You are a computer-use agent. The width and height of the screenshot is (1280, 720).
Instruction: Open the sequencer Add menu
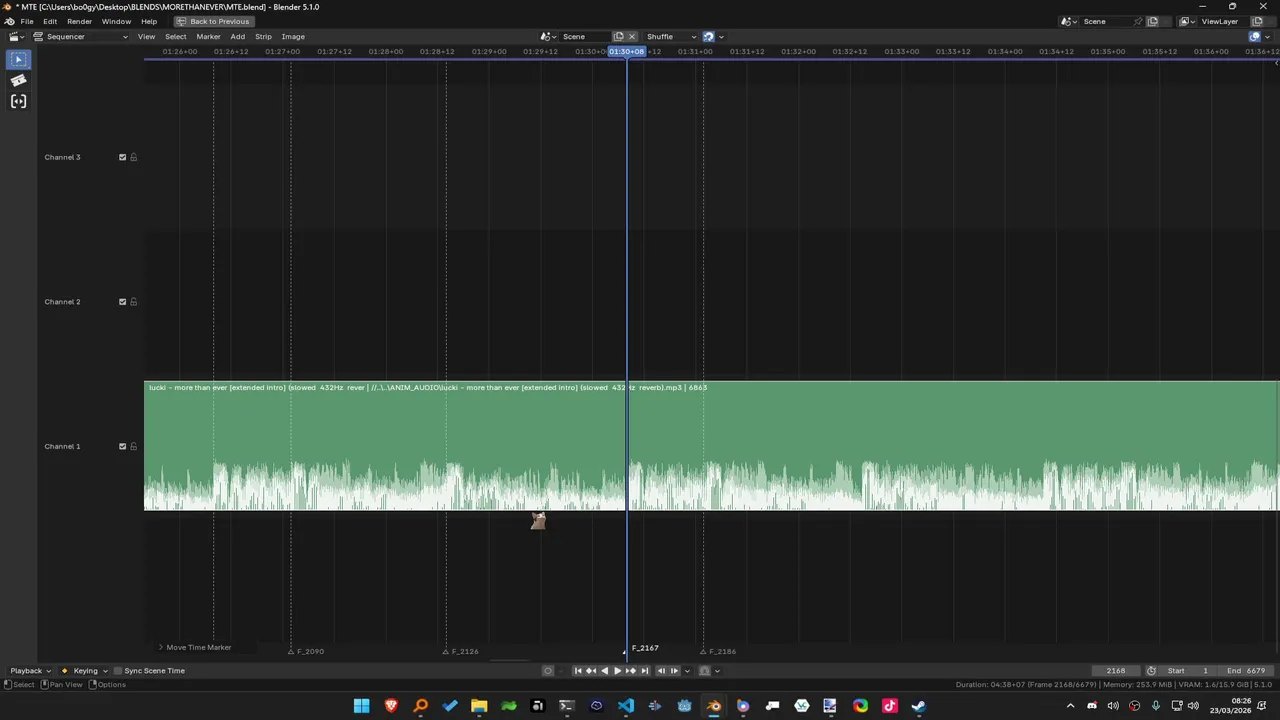click(x=237, y=36)
